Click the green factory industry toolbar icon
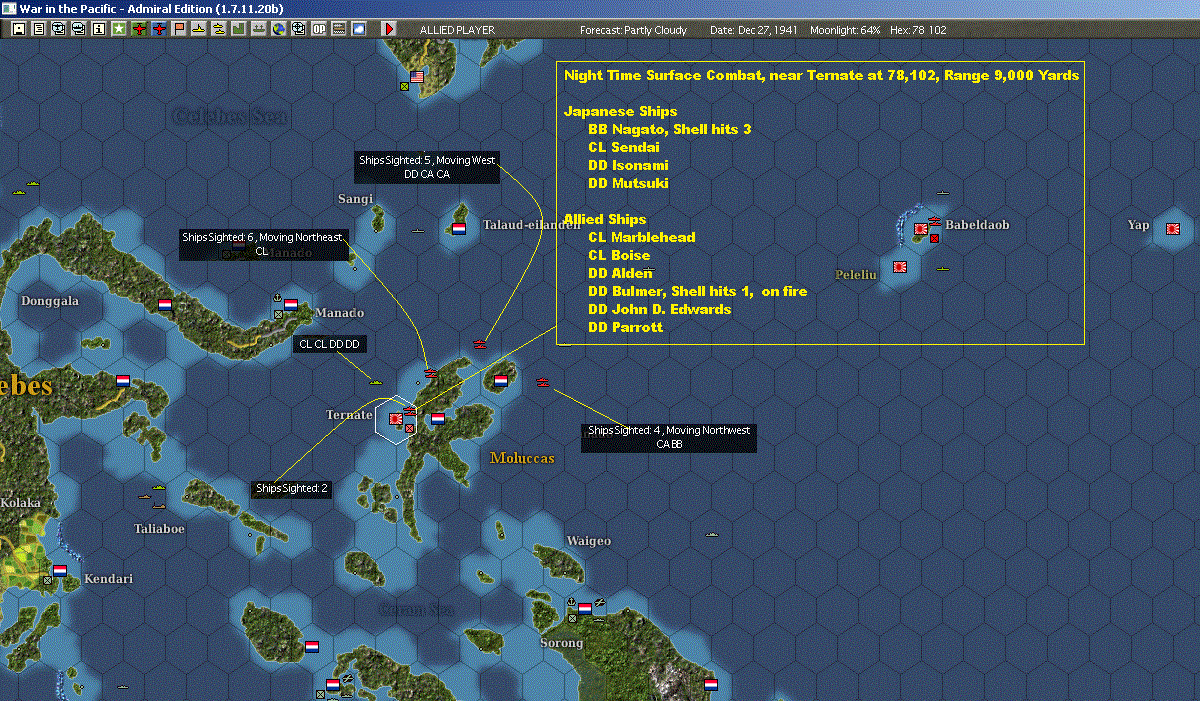This screenshot has height=701, width=1200. pos(238,29)
